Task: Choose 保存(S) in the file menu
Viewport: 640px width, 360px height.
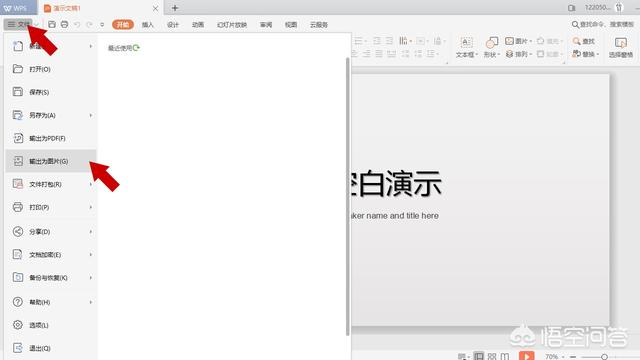Action: pos(51,92)
